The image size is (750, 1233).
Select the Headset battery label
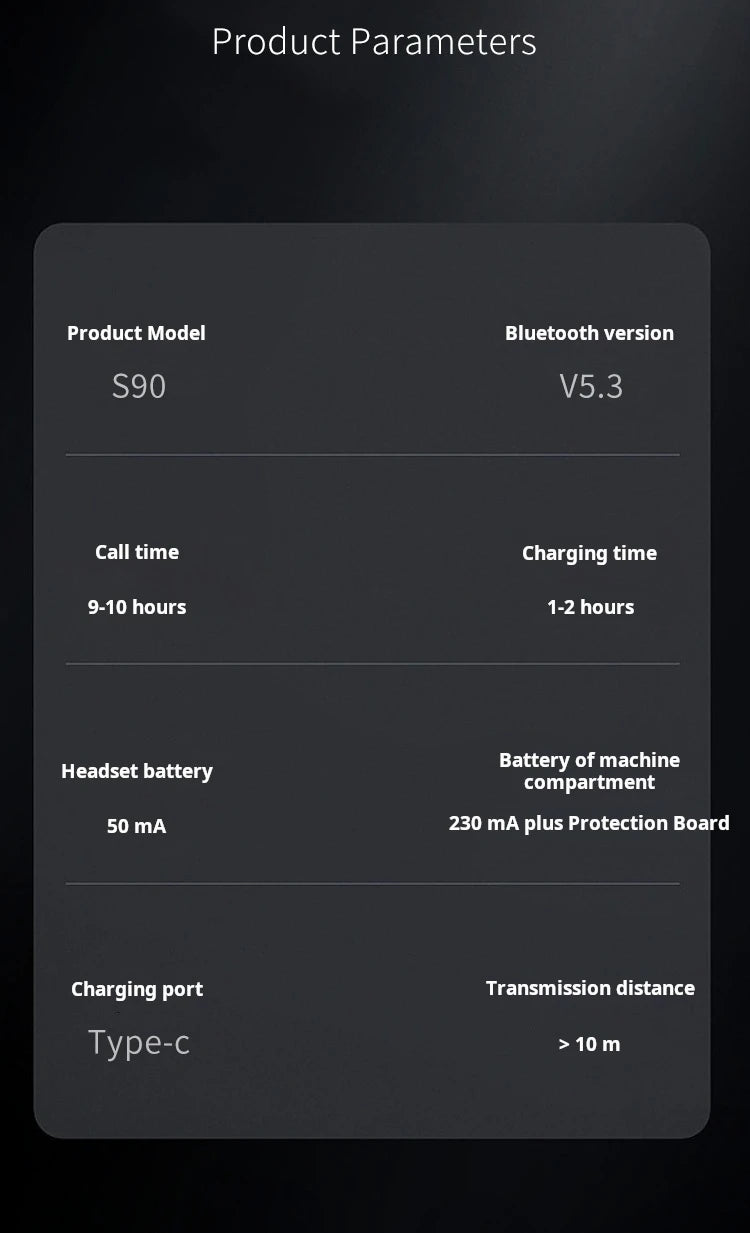137,771
